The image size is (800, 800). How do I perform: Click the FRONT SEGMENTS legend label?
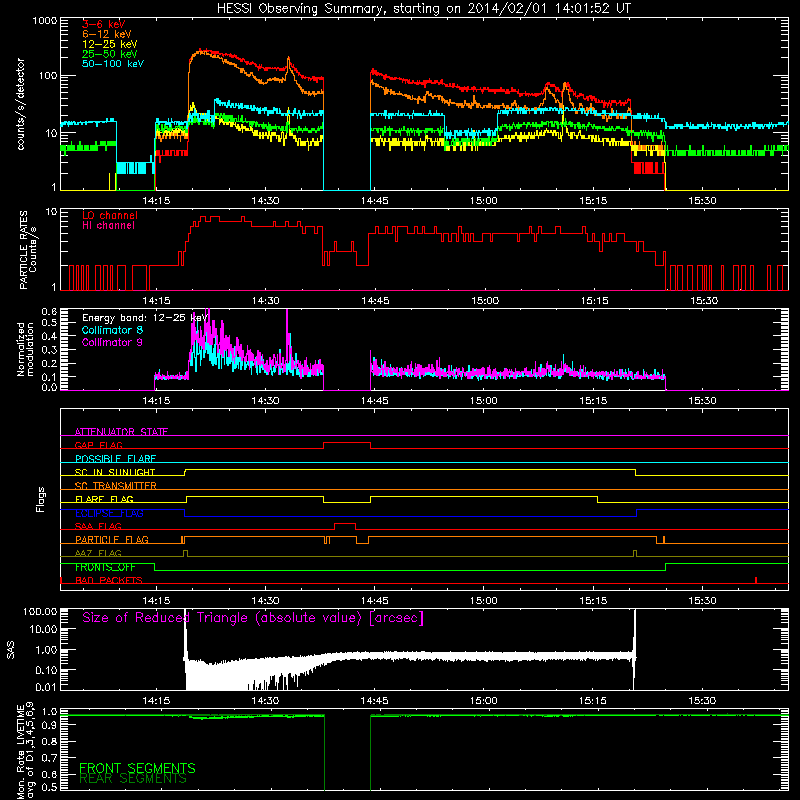click(137, 768)
